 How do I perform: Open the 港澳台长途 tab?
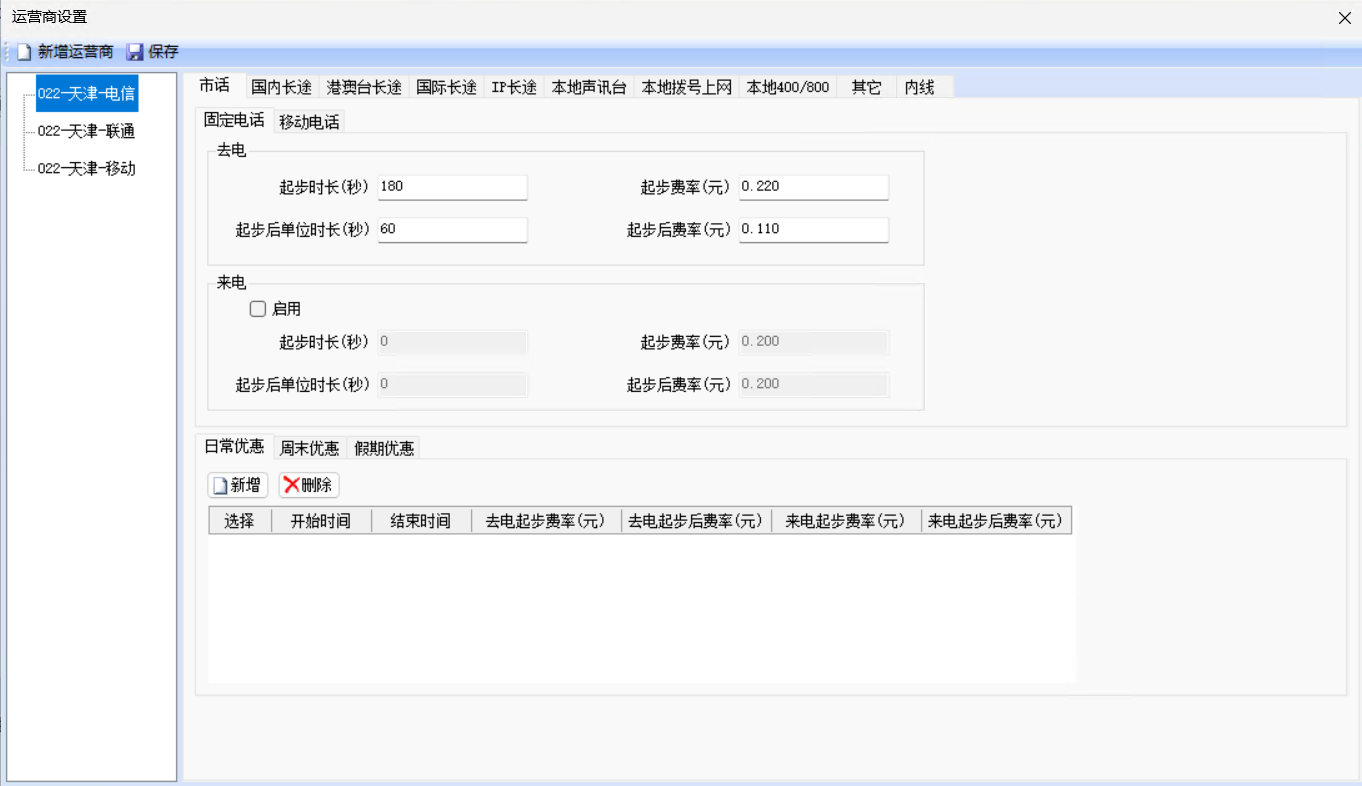364,87
